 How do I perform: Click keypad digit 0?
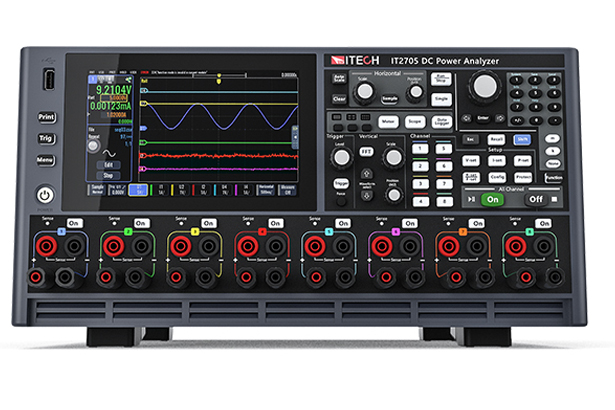click(x=535, y=120)
